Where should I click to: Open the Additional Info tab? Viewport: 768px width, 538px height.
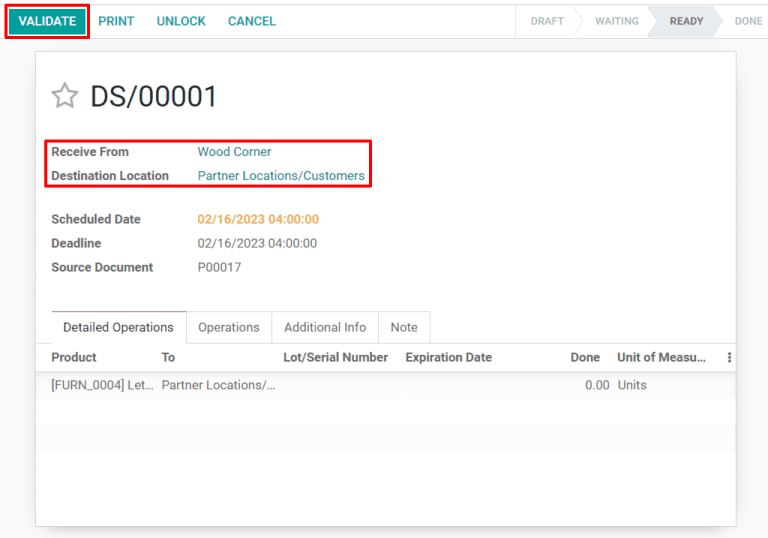pos(325,327)
